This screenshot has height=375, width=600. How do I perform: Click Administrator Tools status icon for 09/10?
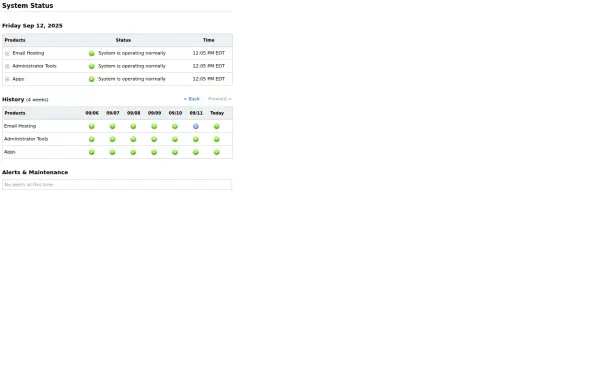pos(175,139)
